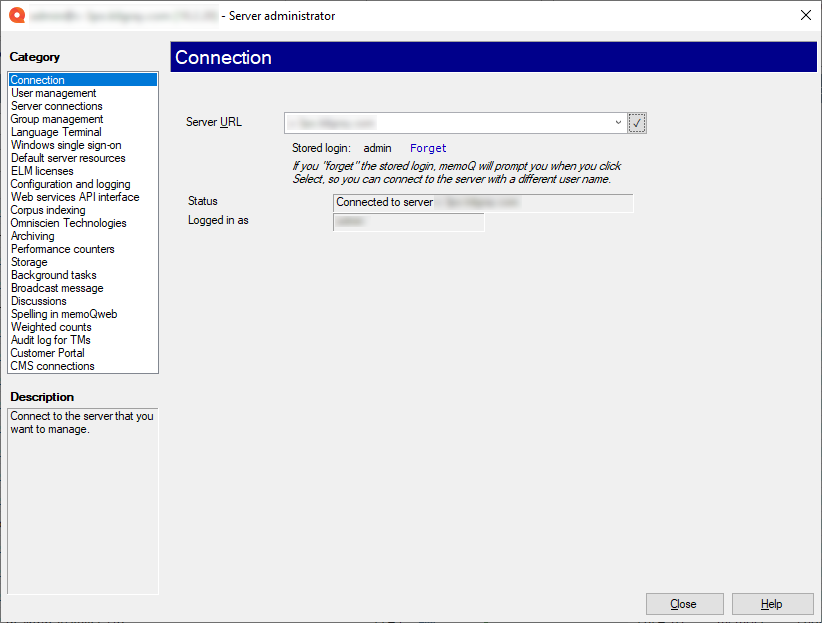Open CMS connections category

click(83, 366)
